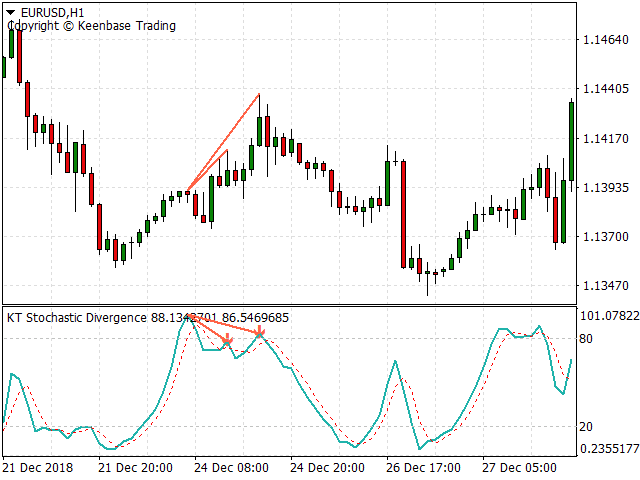Click the indicator value 86.5469685
This screenshot has height=480, width=640.
coord(256,318)
